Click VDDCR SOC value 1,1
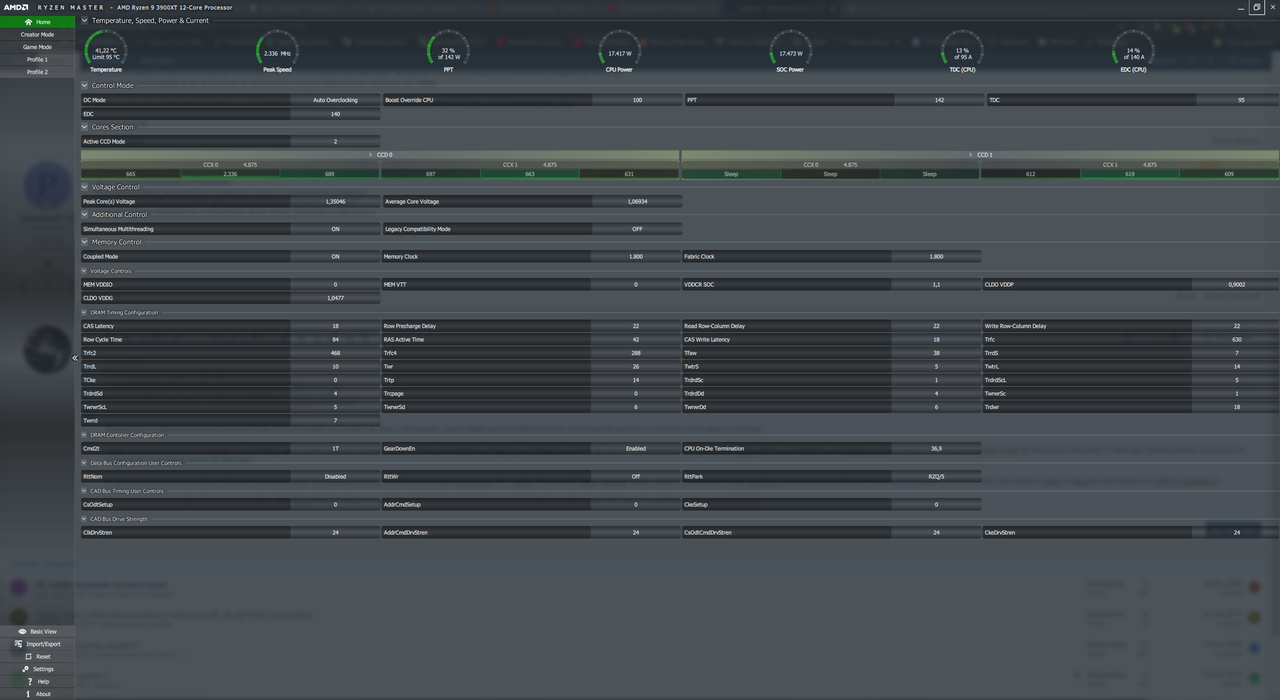 pos(937,285)
